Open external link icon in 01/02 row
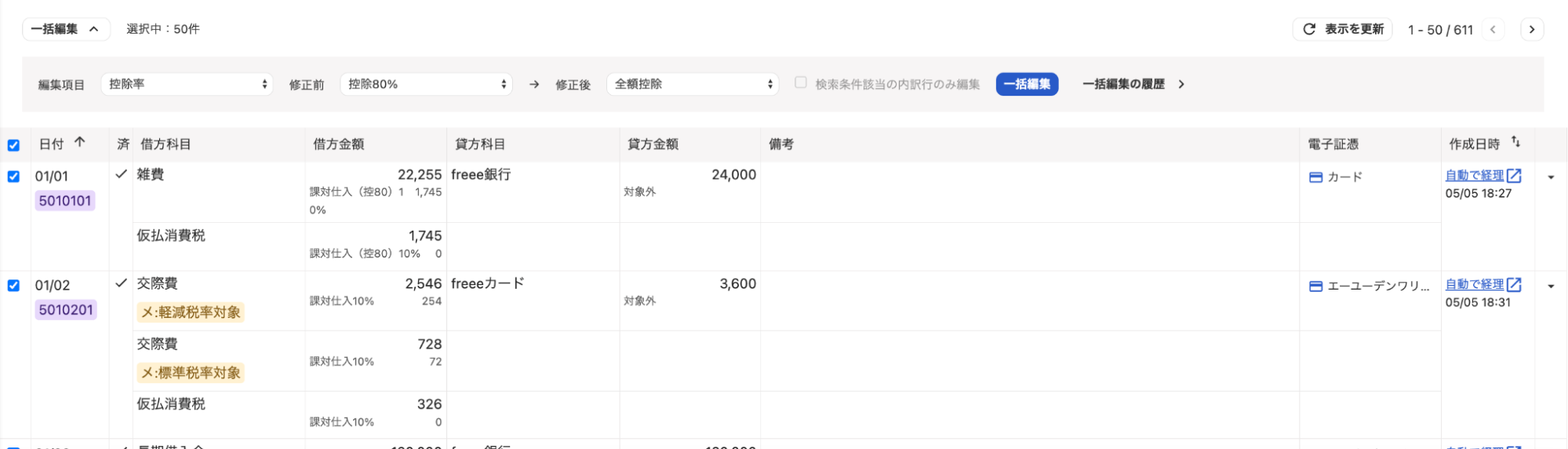 tap(1514, 285)
